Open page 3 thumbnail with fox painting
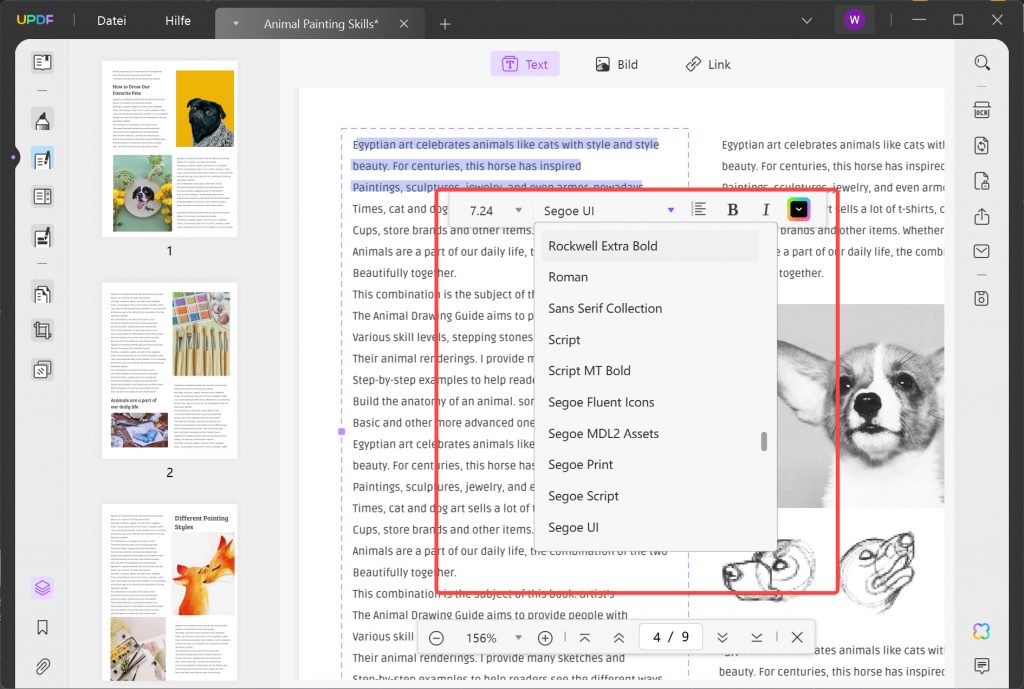The height and width of the screenshot is (689, 1024). click(x=170, y=592)
